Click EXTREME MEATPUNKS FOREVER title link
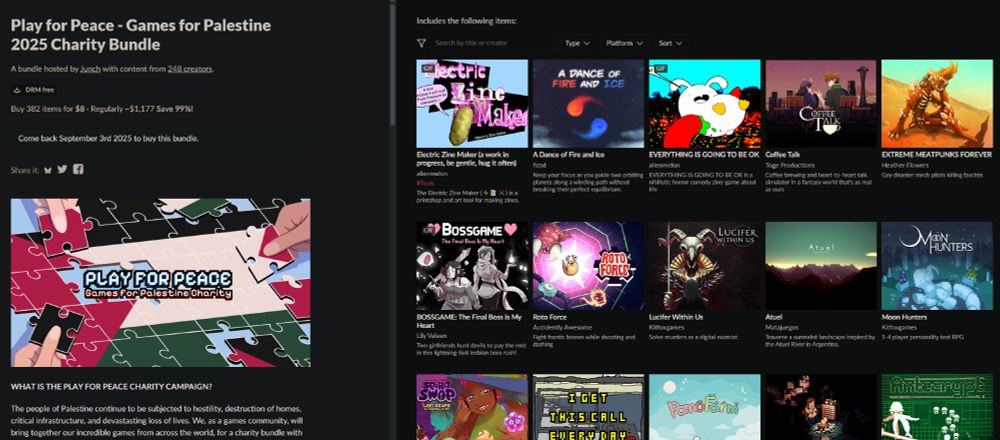 click(936, 154)
